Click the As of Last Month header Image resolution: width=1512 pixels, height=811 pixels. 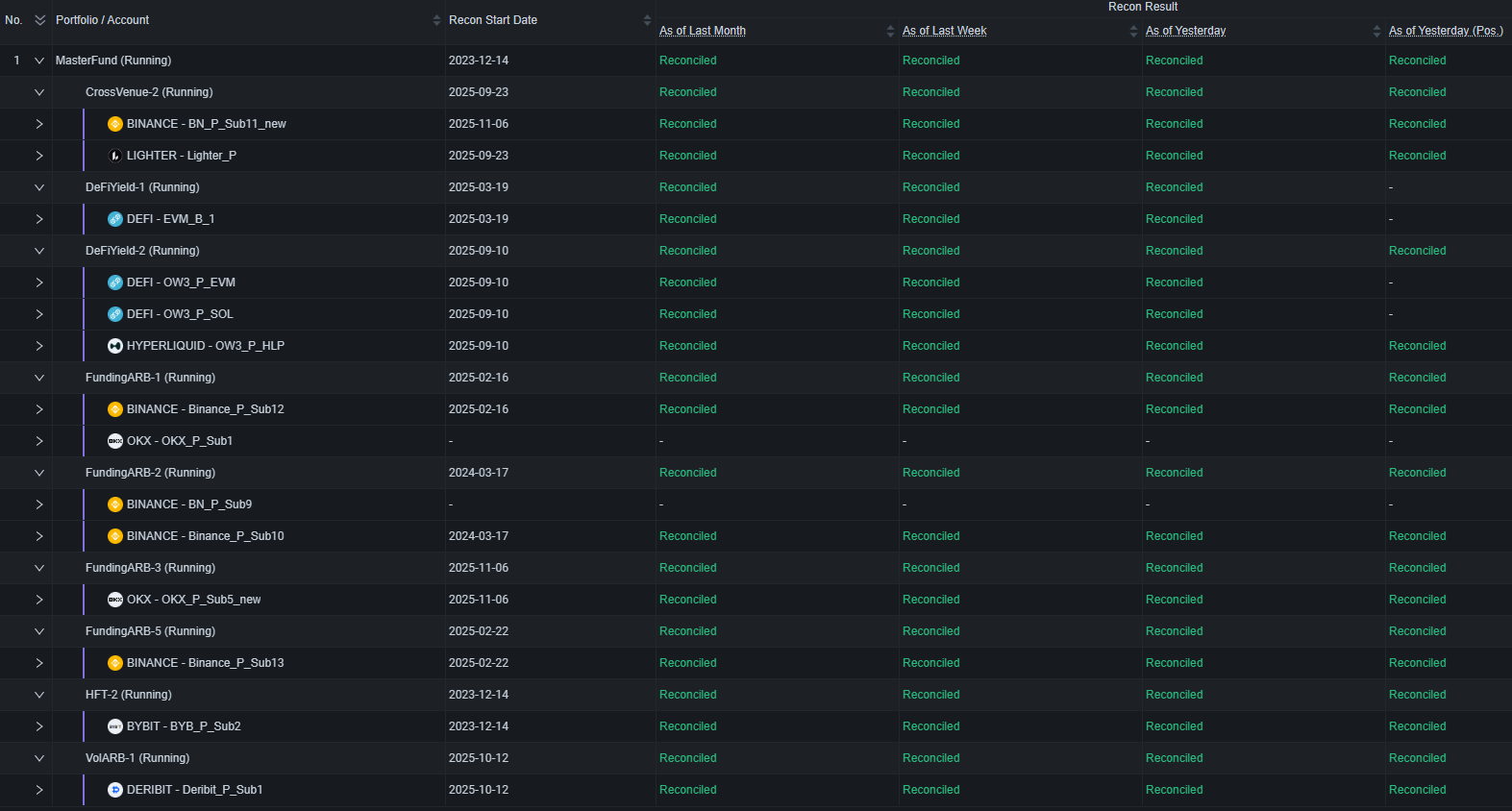[703, 31]
